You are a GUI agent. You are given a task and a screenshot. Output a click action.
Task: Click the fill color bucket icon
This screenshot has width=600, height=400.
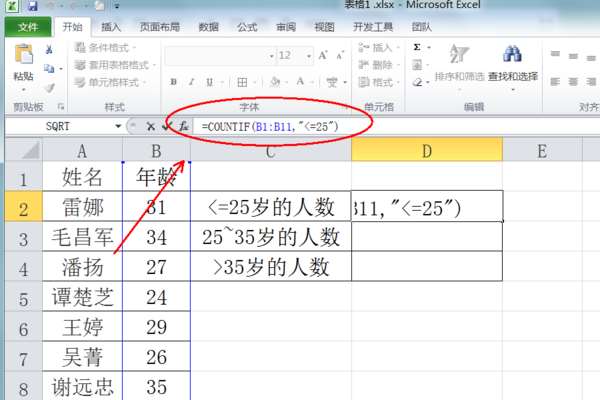point(275,82)
